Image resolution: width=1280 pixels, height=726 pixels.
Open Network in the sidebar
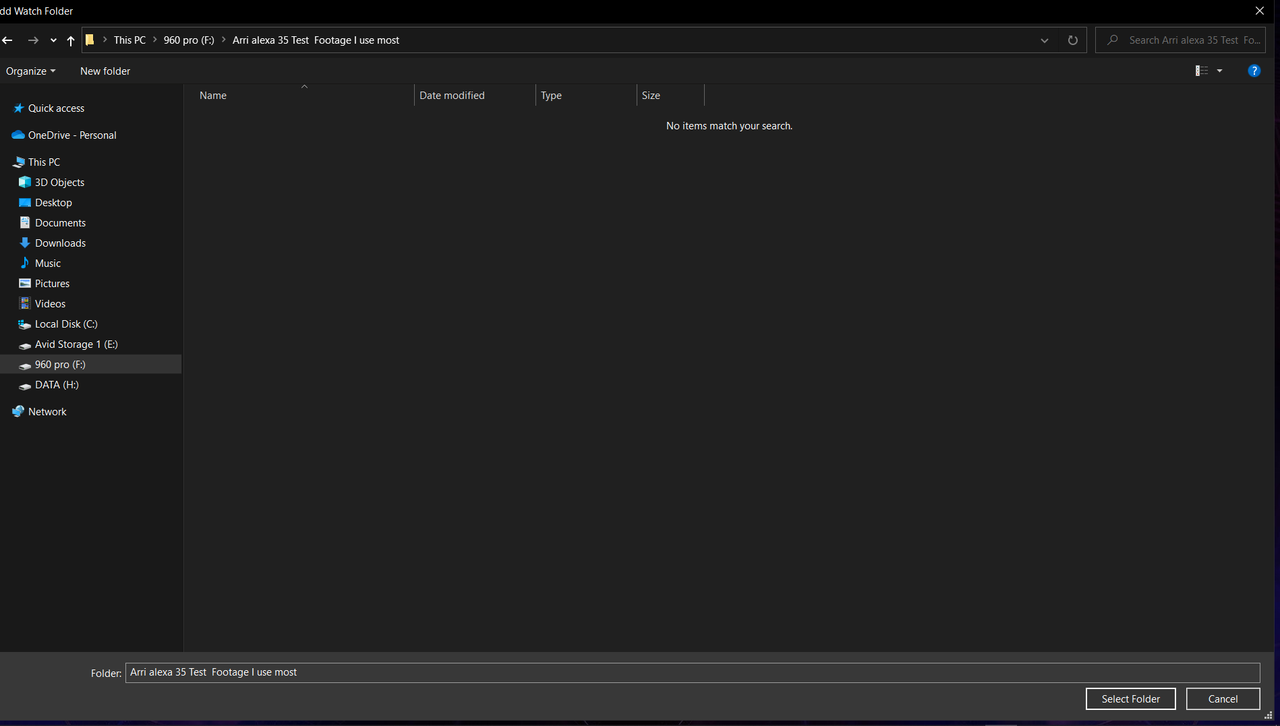pyautogui.click(x=47, y=412)
